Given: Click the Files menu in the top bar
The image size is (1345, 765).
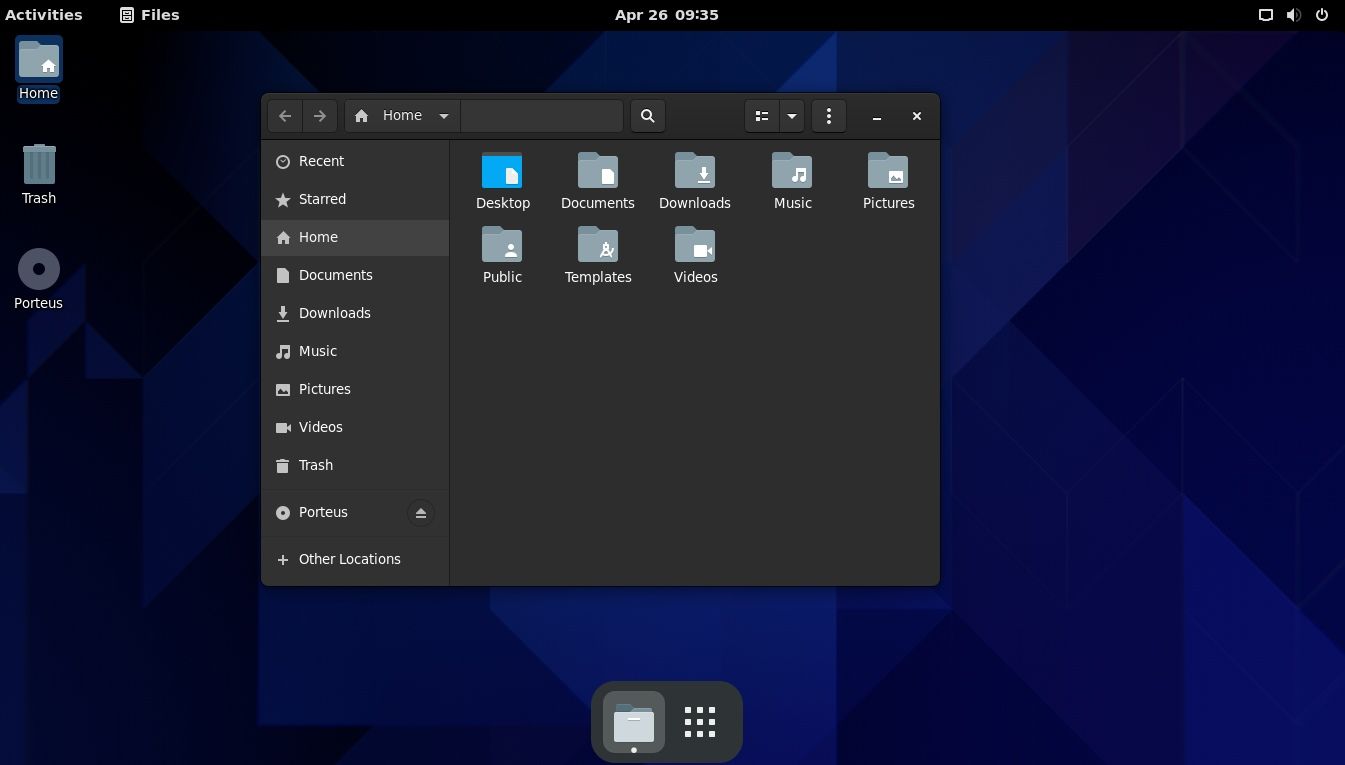Looking at the screenshot, I should pos(149,14).
